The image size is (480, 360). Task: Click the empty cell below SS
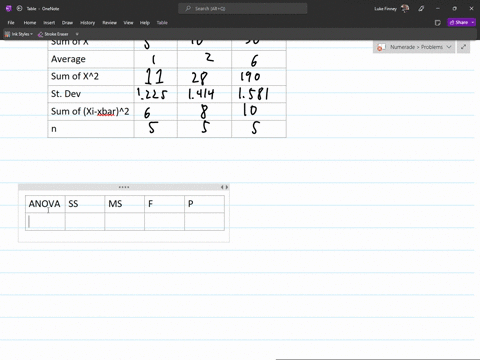coord(85,222)
